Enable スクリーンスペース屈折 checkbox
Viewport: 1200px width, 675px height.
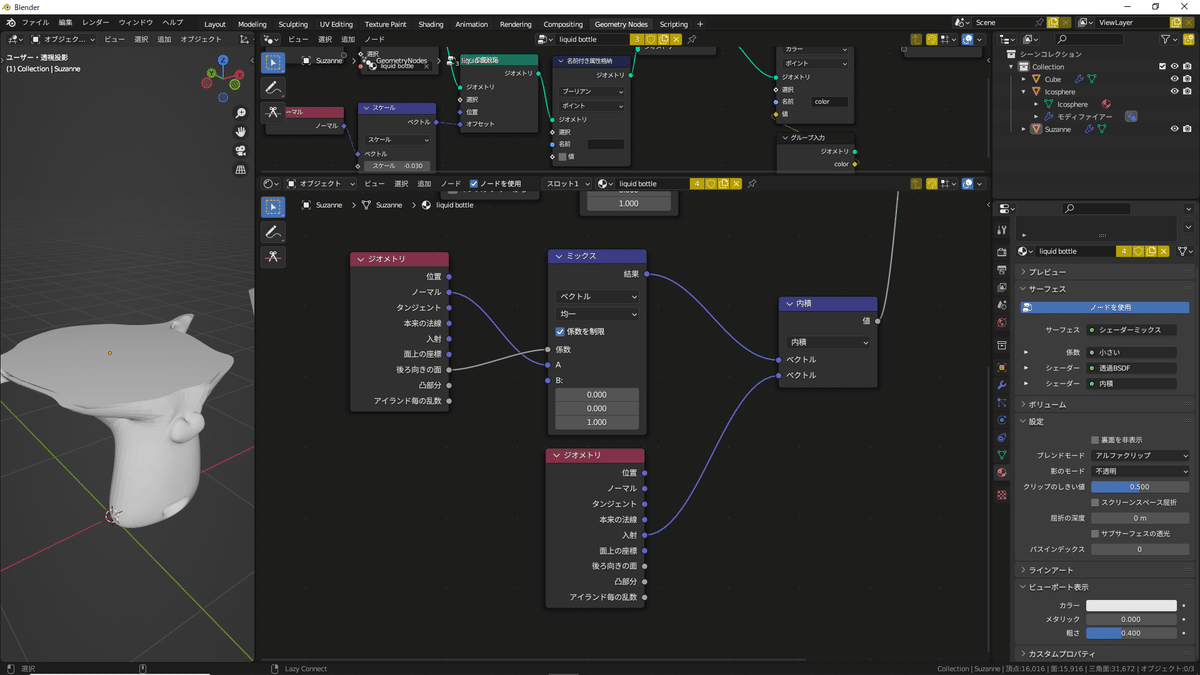click(x=1095, y=502)
